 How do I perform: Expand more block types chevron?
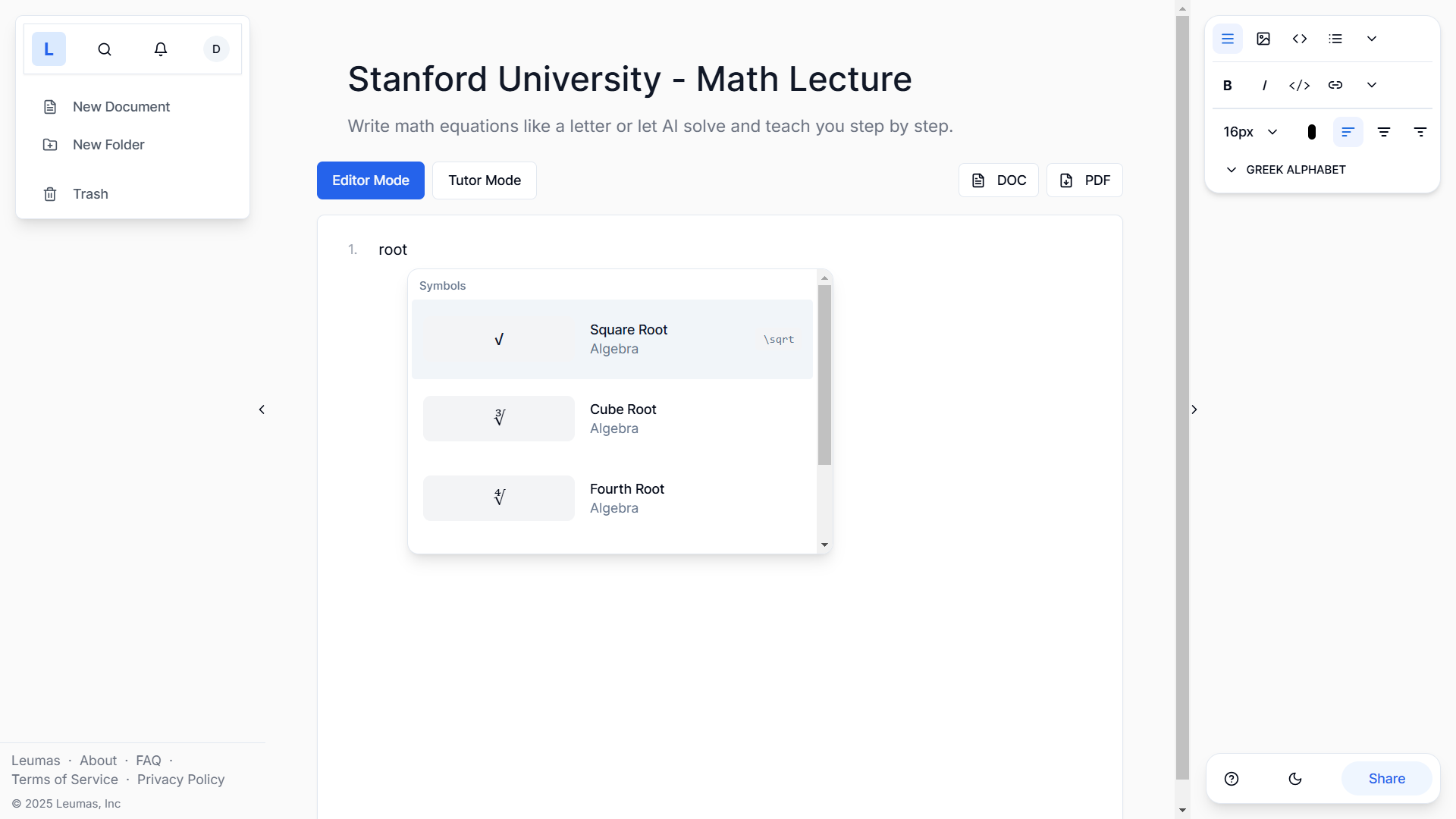(1372, 39)
